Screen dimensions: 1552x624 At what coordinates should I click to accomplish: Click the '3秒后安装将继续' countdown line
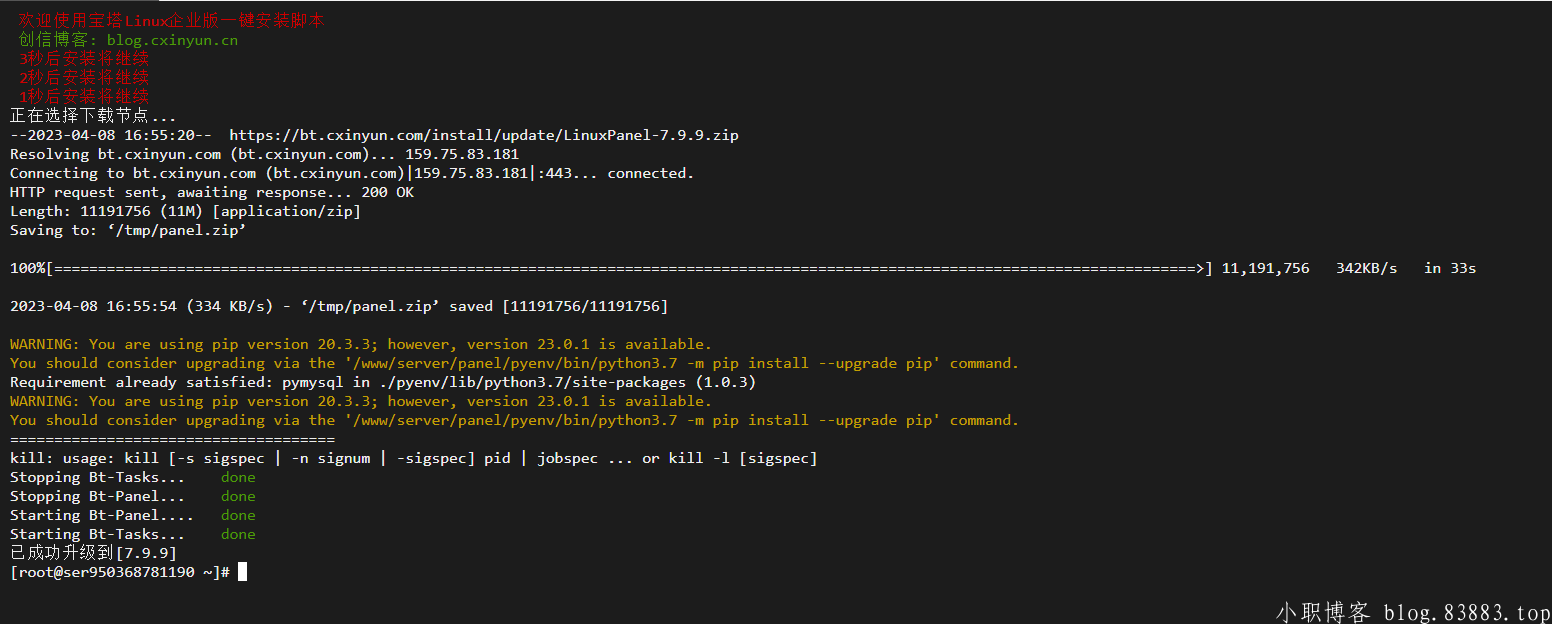click(x=84, y=59)
